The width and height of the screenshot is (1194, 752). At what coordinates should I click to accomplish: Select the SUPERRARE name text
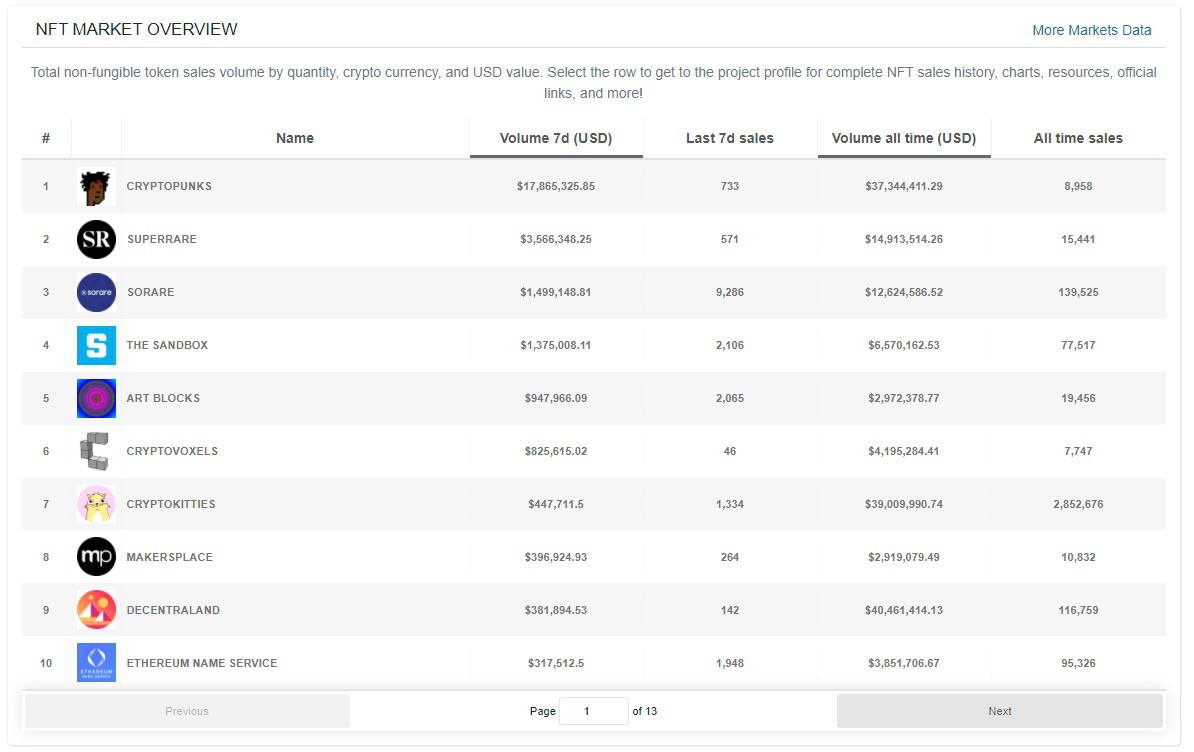coord(162,239)
